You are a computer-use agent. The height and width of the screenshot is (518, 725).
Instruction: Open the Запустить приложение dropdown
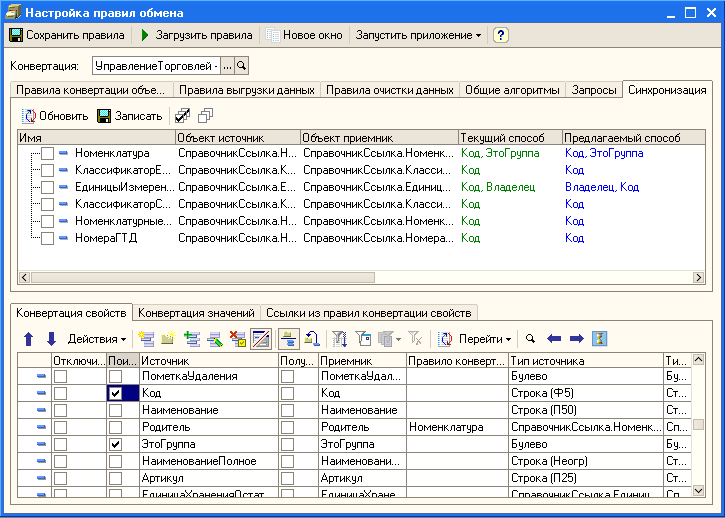point(418,35)
